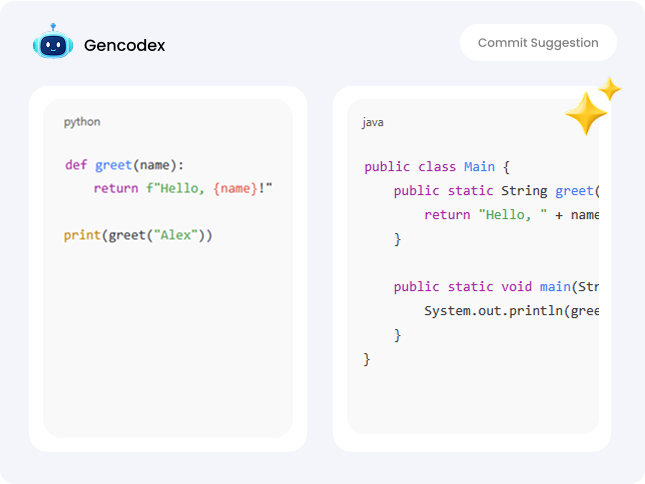Click the print(greet("Alex")) line
This screenshot has height=484, width=645.
tap(138, 235)
